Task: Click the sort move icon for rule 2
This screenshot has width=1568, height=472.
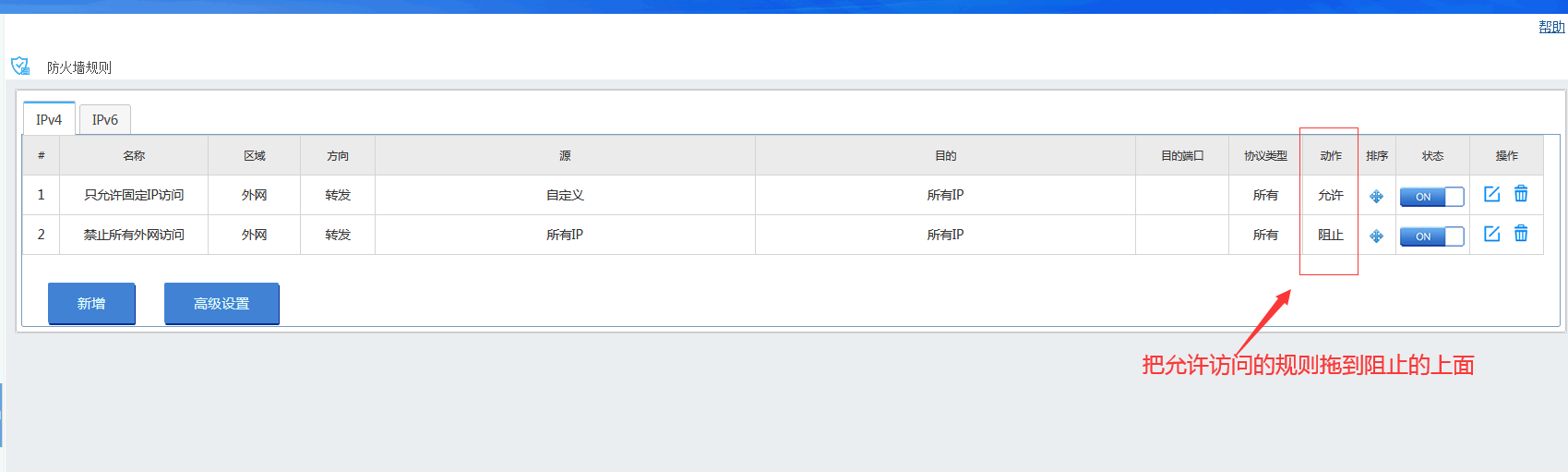Action: [x=1376, y=236]
